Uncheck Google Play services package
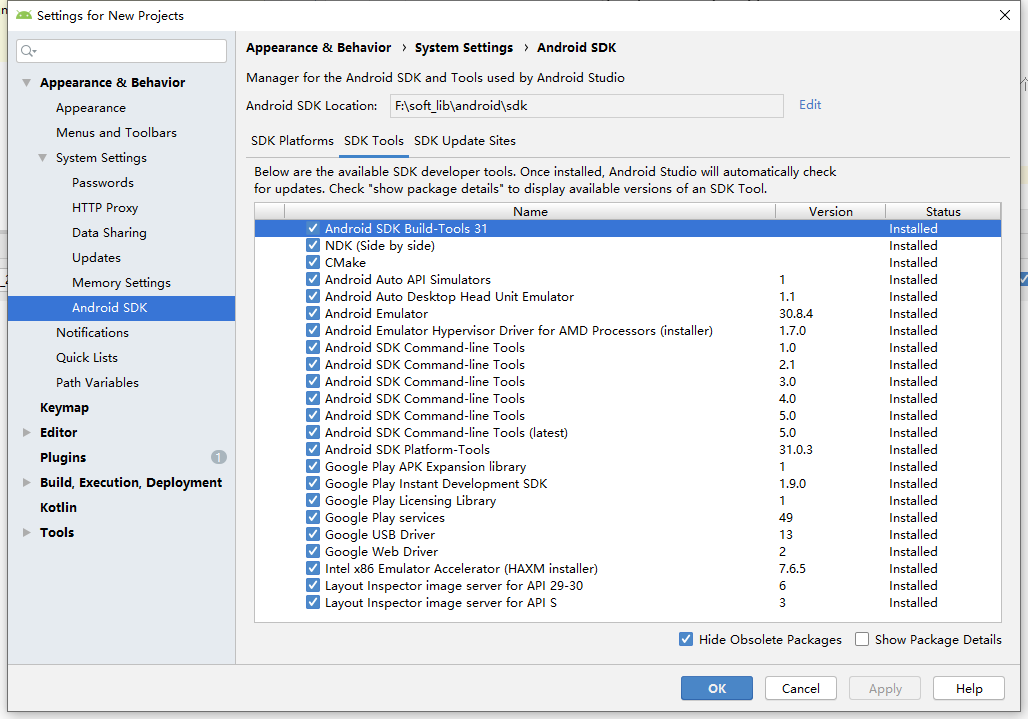Viewport: 1028px width, 719px height. 313,517
